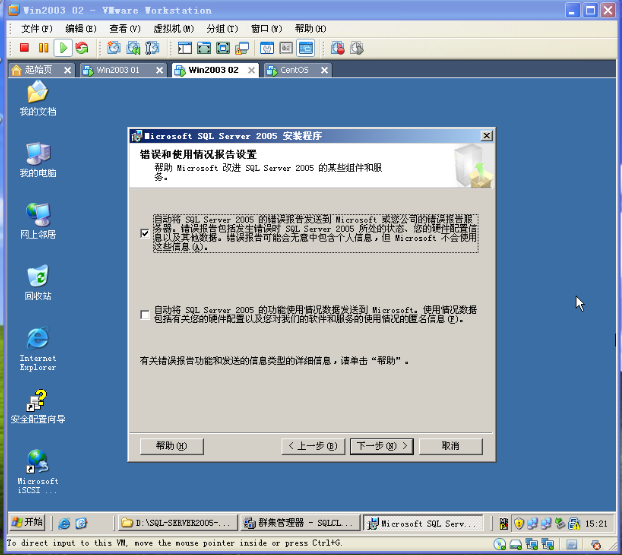The image size is (622, 555).
Task: Open the snapshot manager wrench icon
Action: tap(152, 48)
